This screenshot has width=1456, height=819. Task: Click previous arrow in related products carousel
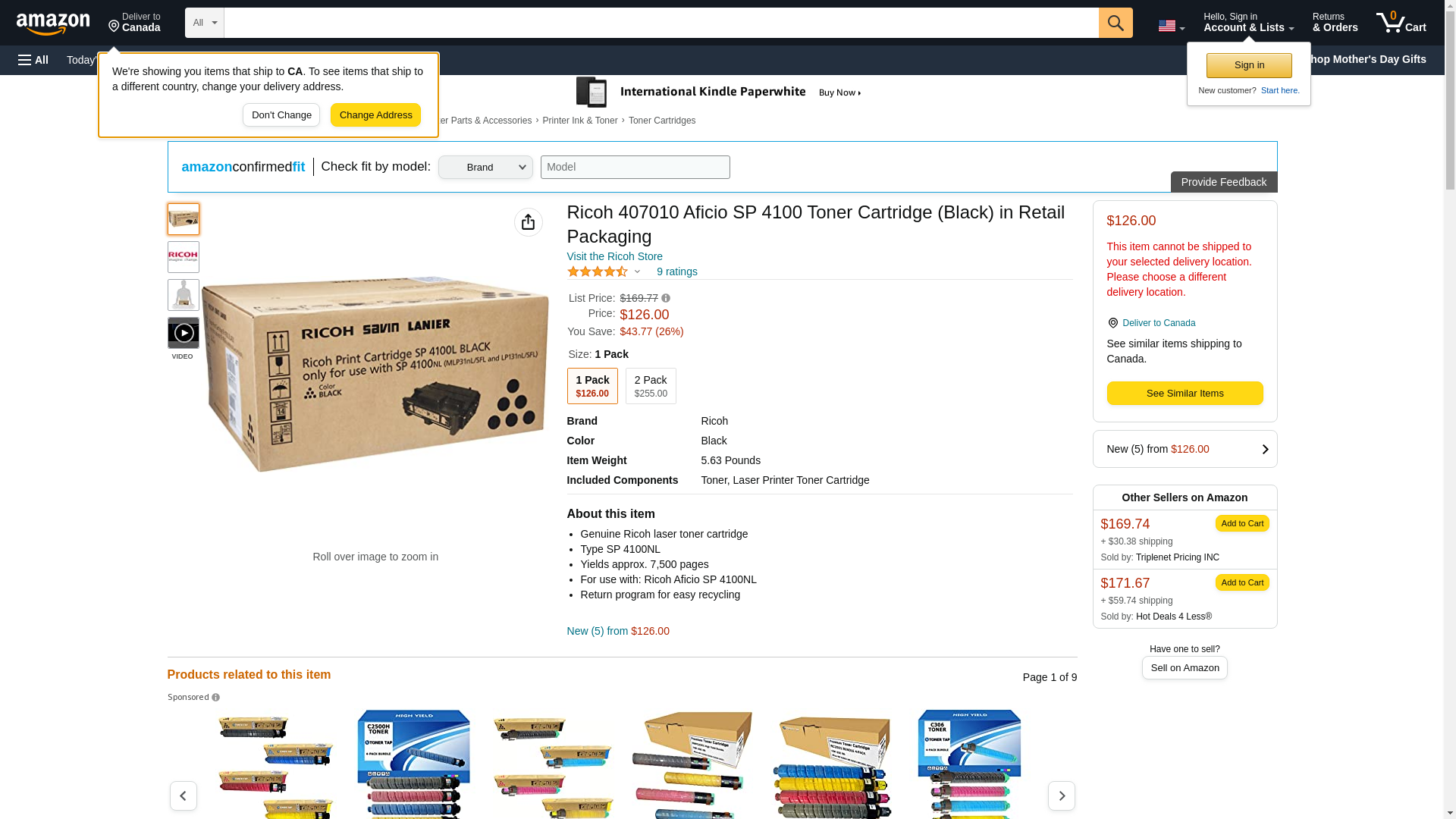point(183,795)
